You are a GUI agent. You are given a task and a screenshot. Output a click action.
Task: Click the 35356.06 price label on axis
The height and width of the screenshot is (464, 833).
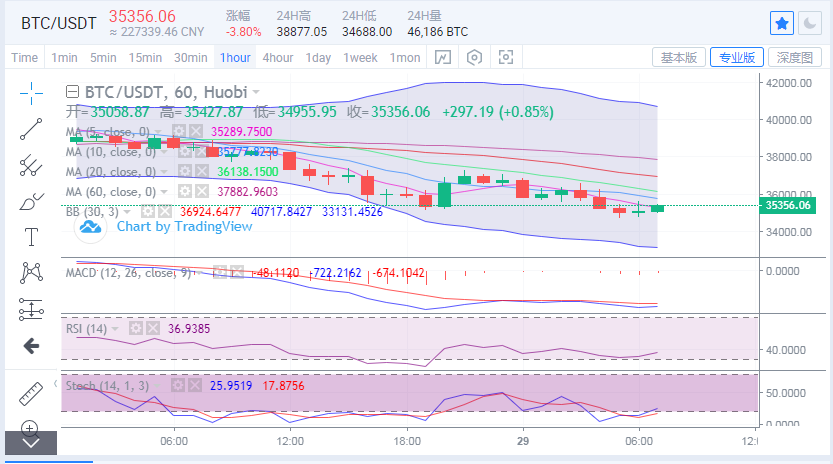pos(788,205)
